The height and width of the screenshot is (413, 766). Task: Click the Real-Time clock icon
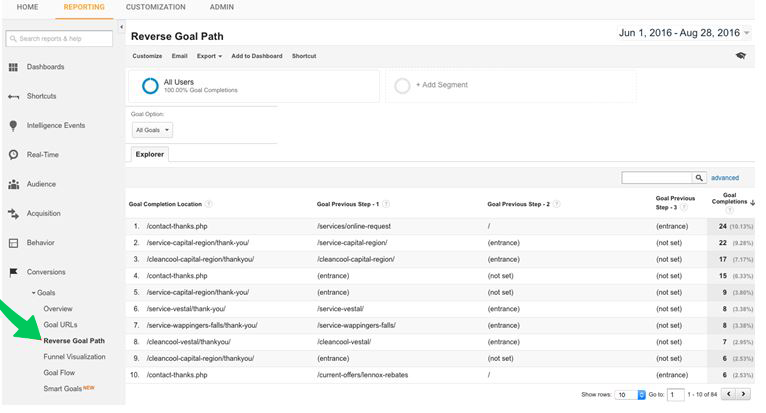coord(14,155)
